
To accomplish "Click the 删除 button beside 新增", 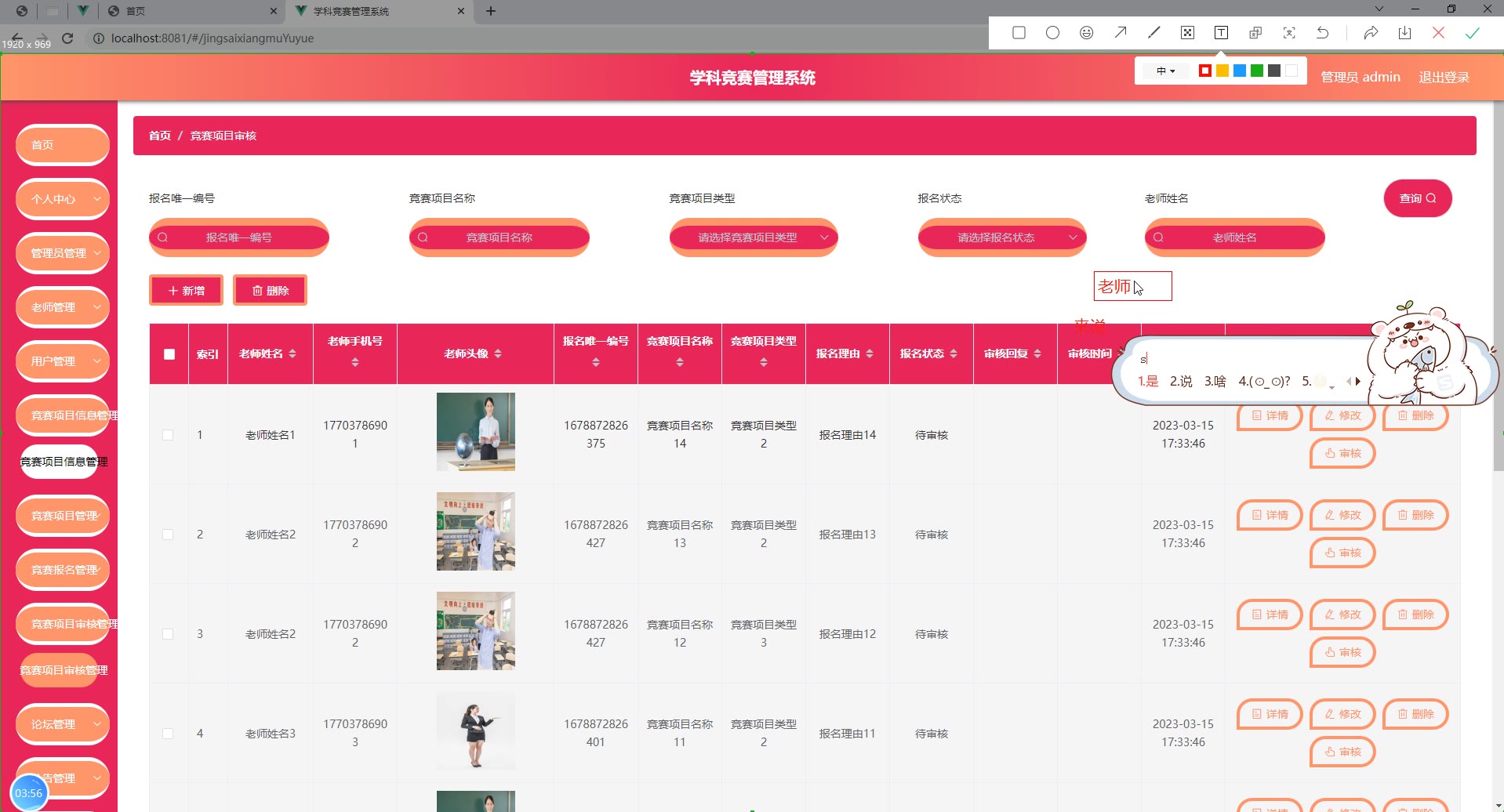I will point(270,290).
